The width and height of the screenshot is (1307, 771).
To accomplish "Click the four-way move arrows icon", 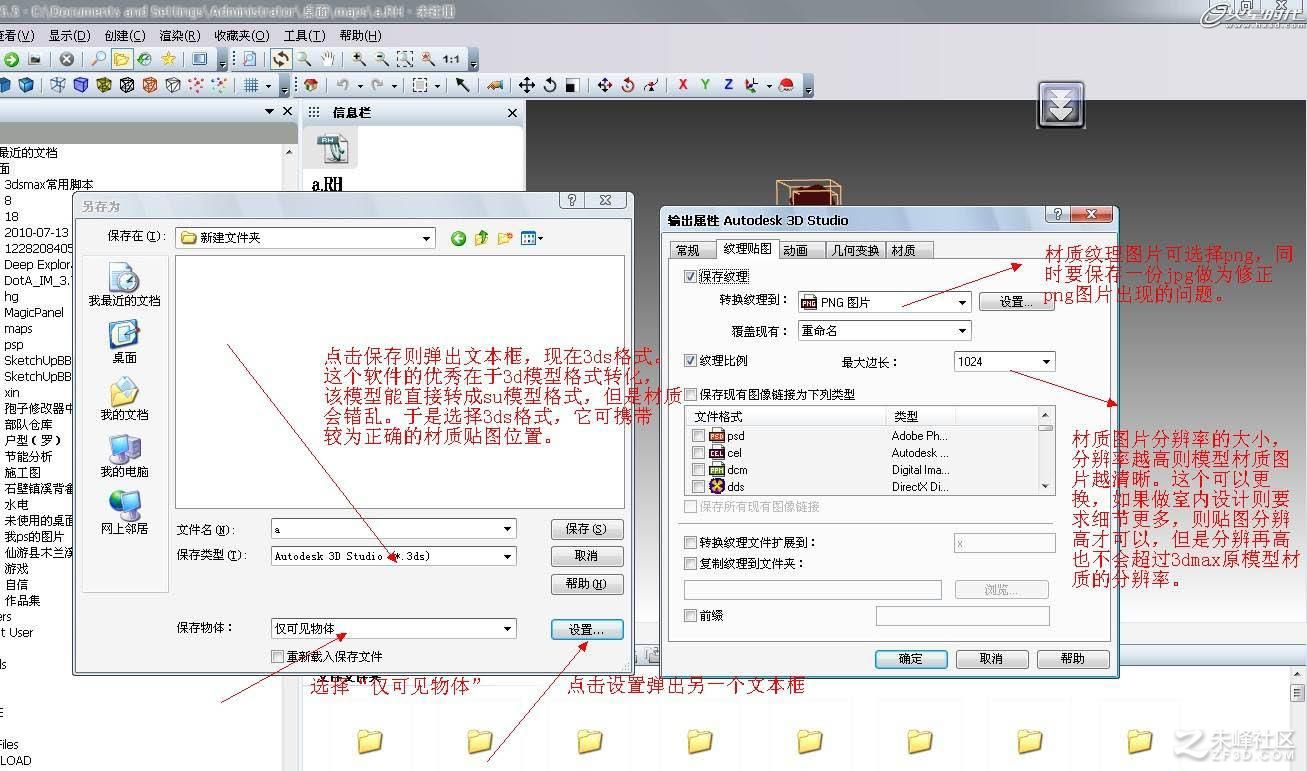I will click(x=527, y=86).
